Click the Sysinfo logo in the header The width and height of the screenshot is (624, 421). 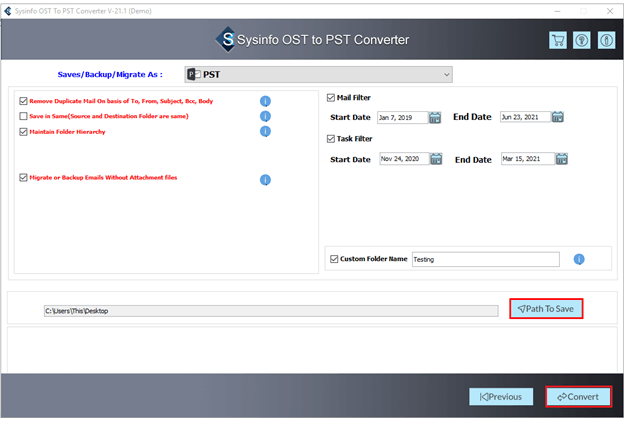pyautogui.click(x=227, y=39)
